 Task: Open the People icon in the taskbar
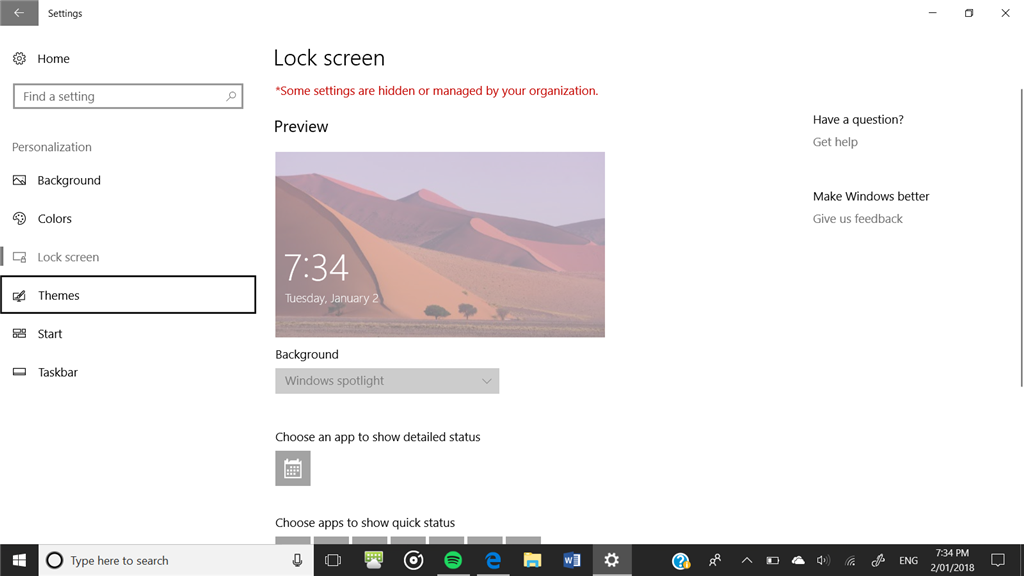click(x=715, y=560)
